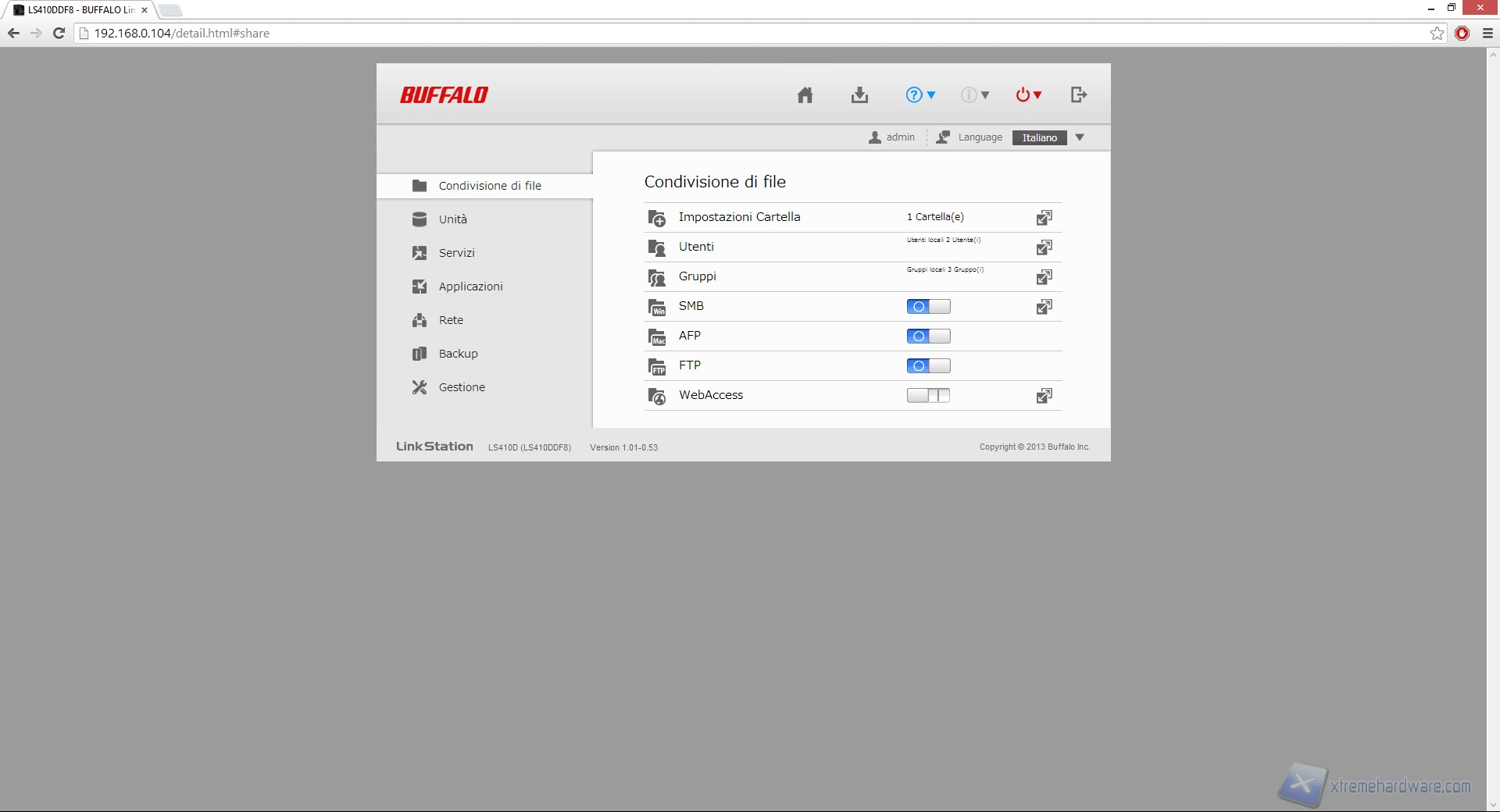Click the logout icon in header

click(x=1078, y=95)
